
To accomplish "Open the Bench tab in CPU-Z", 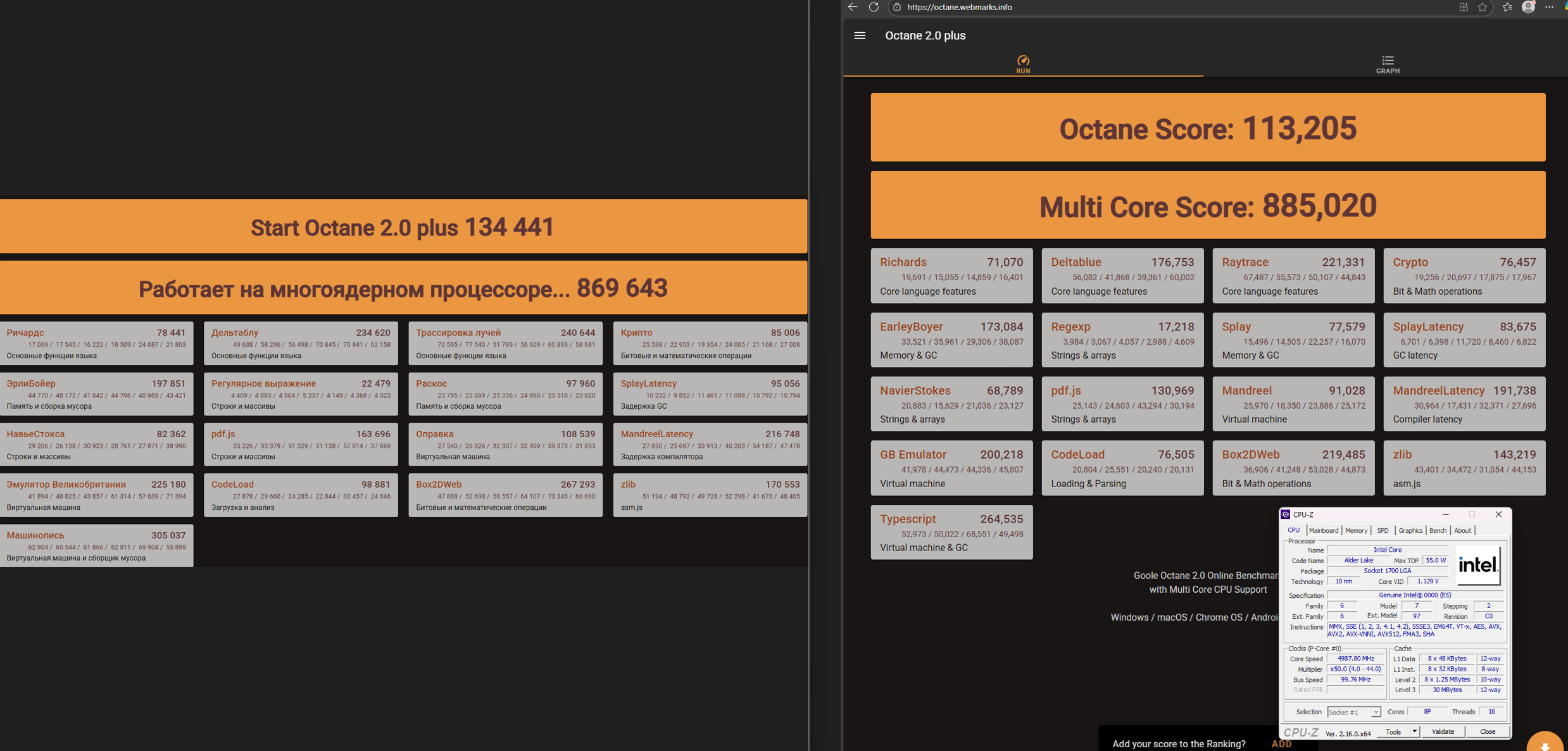I will point(1437,531).
